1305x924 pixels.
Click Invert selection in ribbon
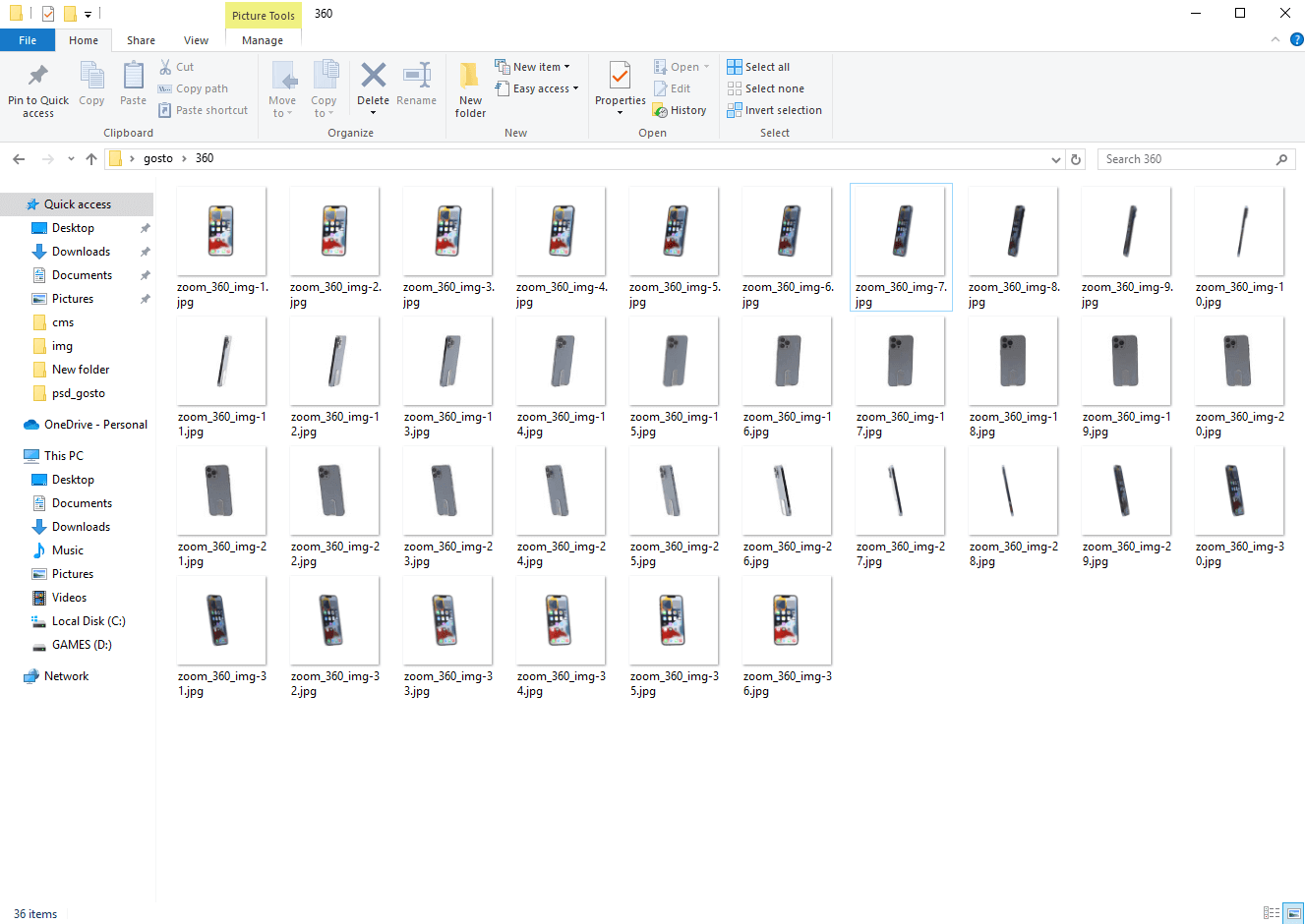[x=775, y=111]
